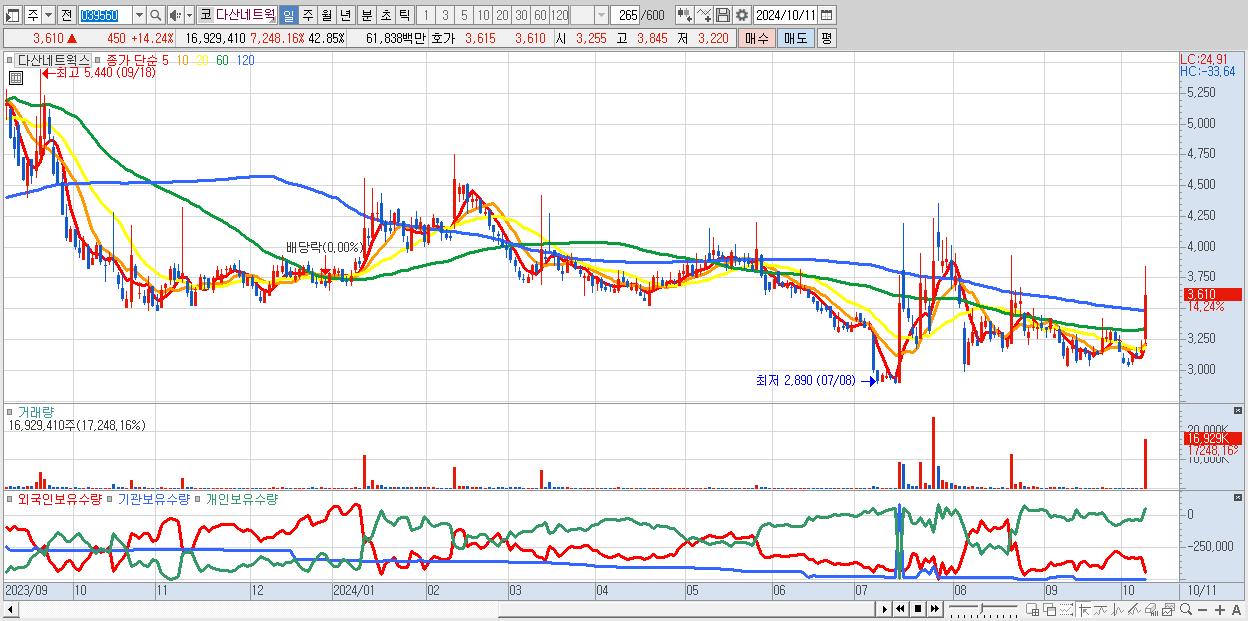Click the 매도 sell button

pyautogui.click(x=795, y=38)
